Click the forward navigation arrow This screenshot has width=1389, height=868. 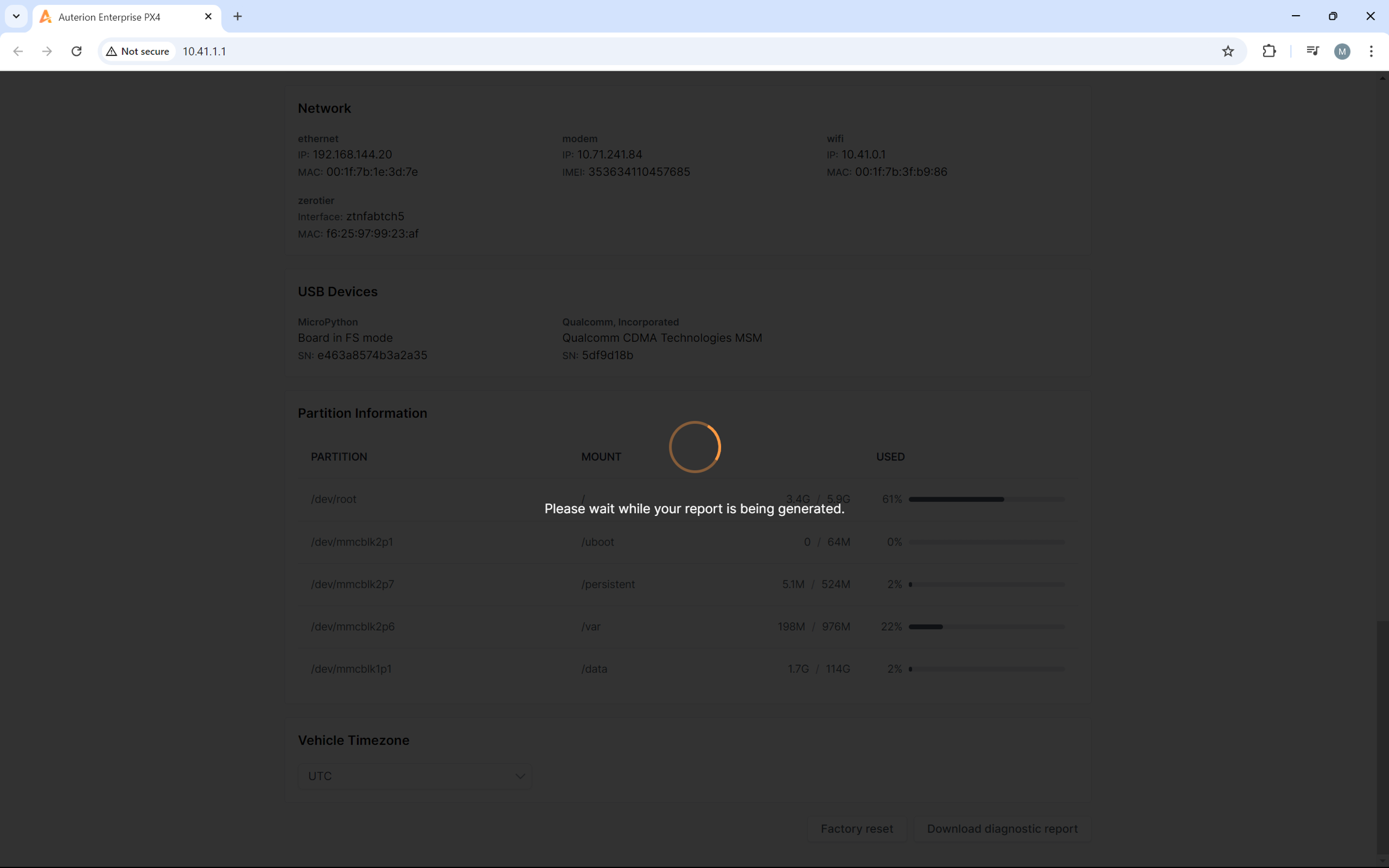(x=47, y=51)
